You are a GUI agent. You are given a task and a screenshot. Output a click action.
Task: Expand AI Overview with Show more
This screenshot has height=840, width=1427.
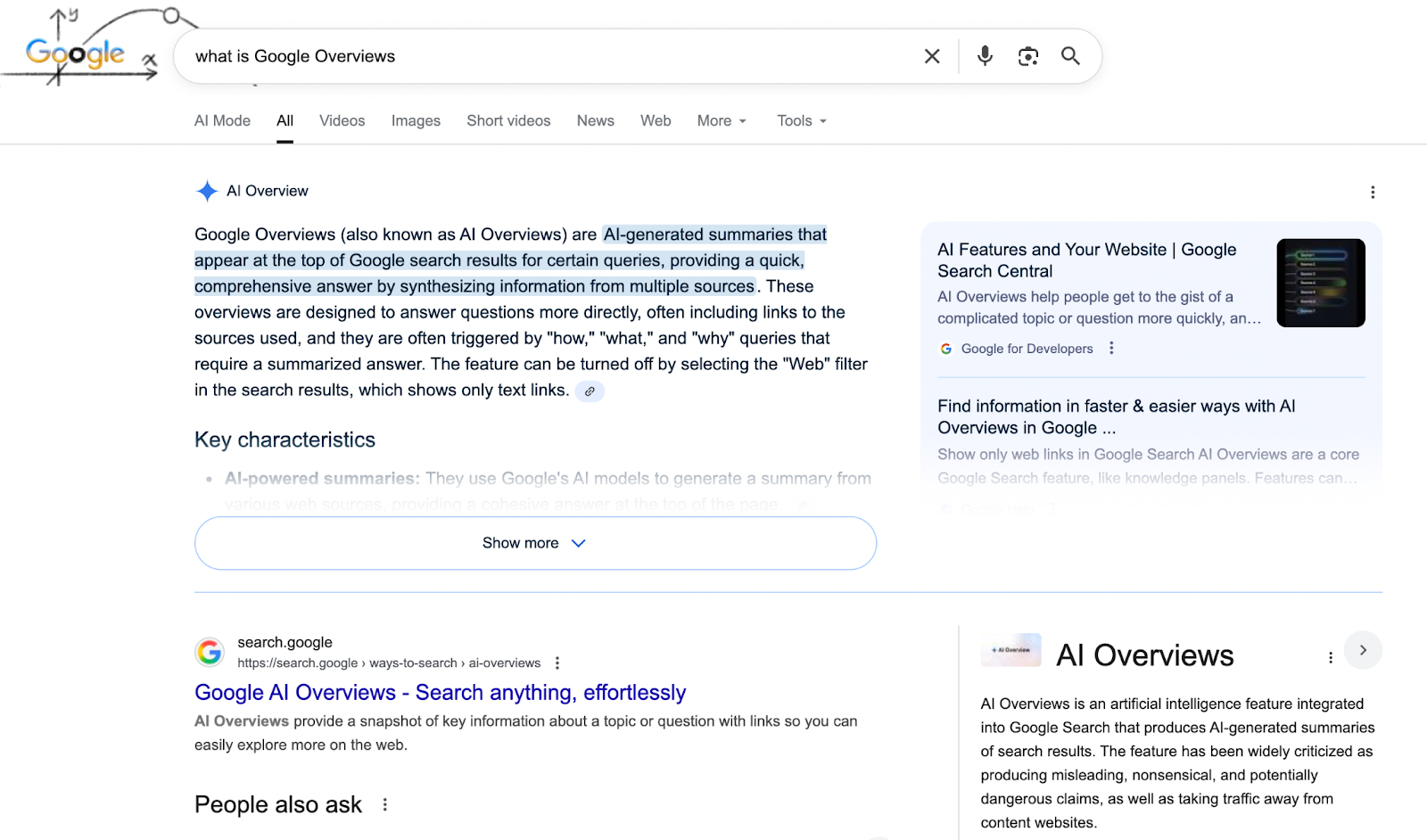click(x=535, y=543)
